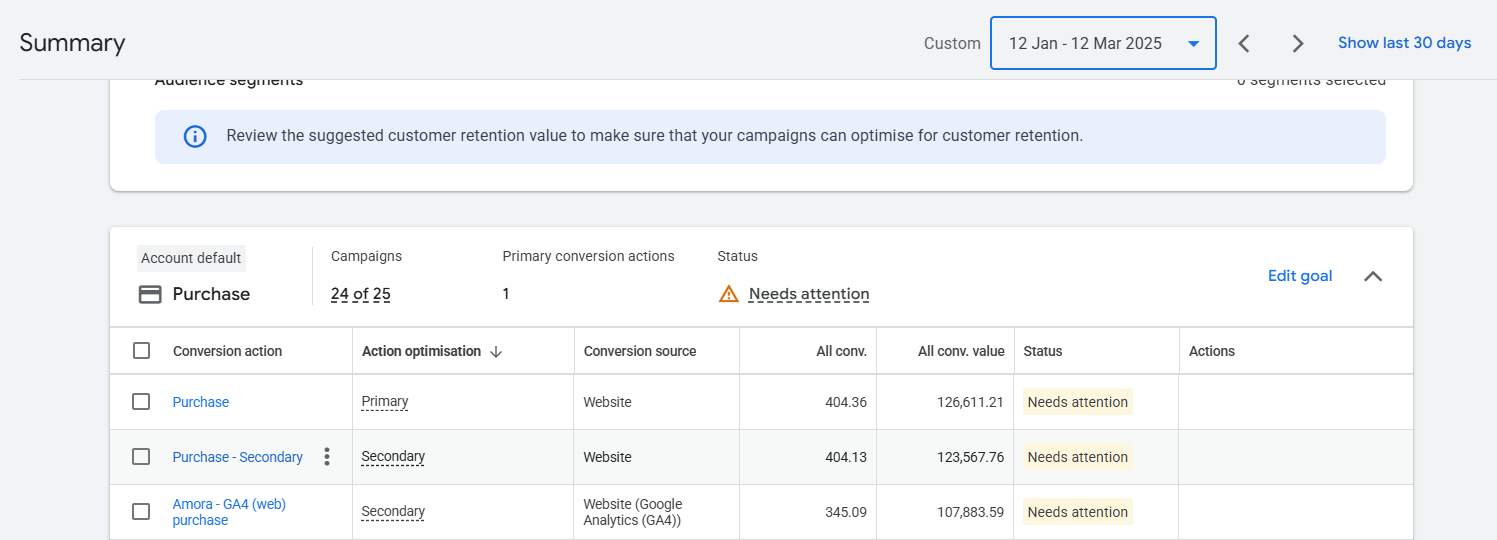Click Edit goal link
The width and height of the screenshot is (1497, 540).
(1300, 276)
